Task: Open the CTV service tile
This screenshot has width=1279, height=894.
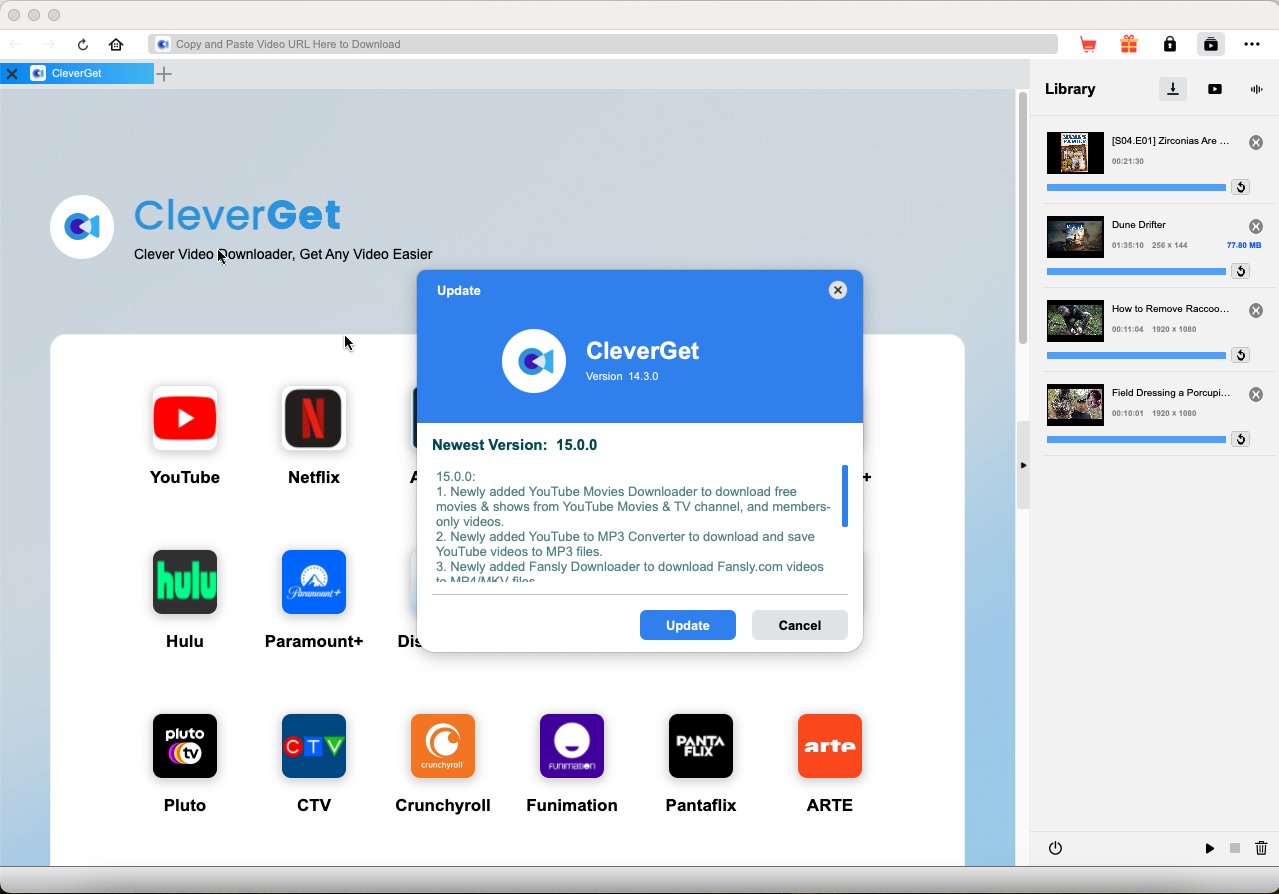Action: coord(314,746)
